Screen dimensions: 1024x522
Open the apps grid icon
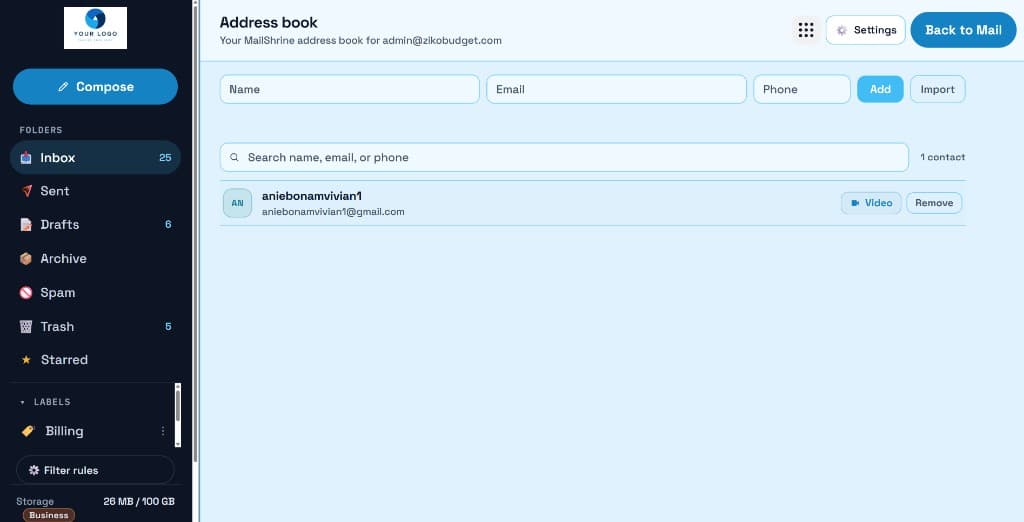[806, 30]
